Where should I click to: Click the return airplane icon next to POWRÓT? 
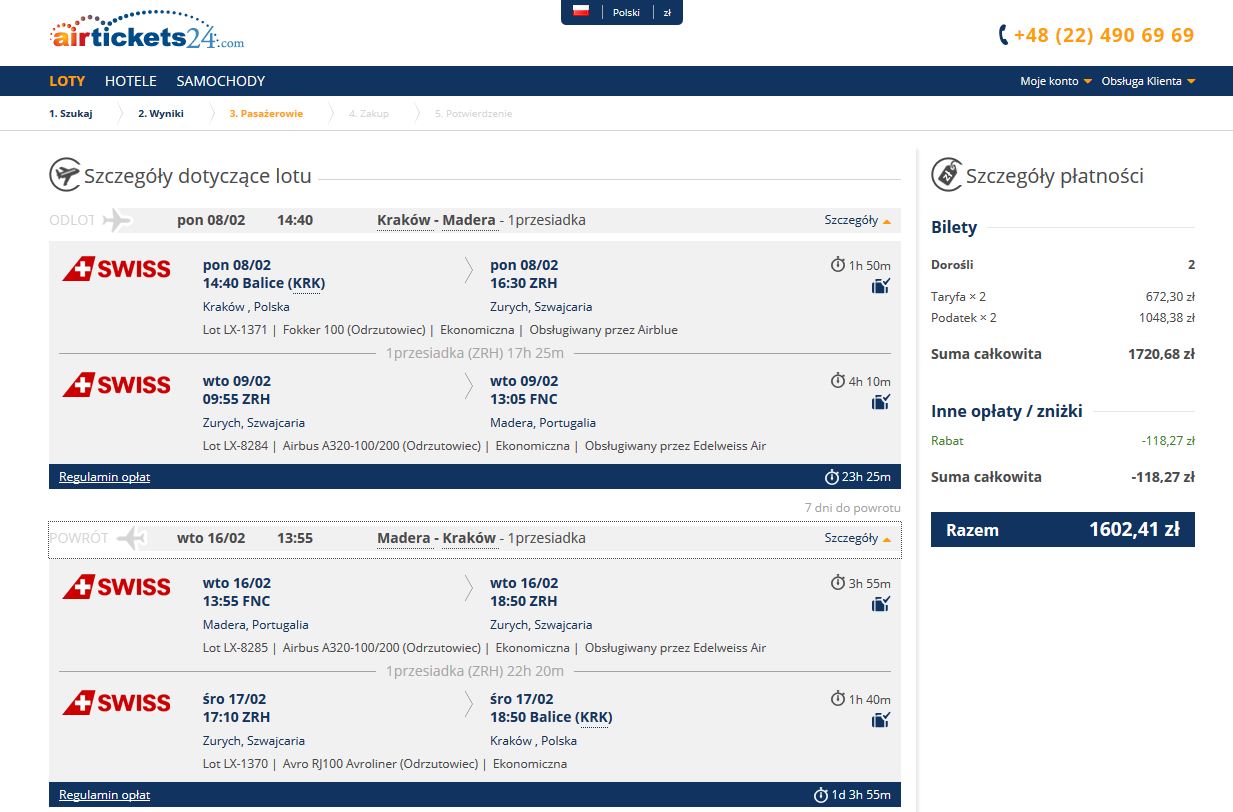coord(131,538)
